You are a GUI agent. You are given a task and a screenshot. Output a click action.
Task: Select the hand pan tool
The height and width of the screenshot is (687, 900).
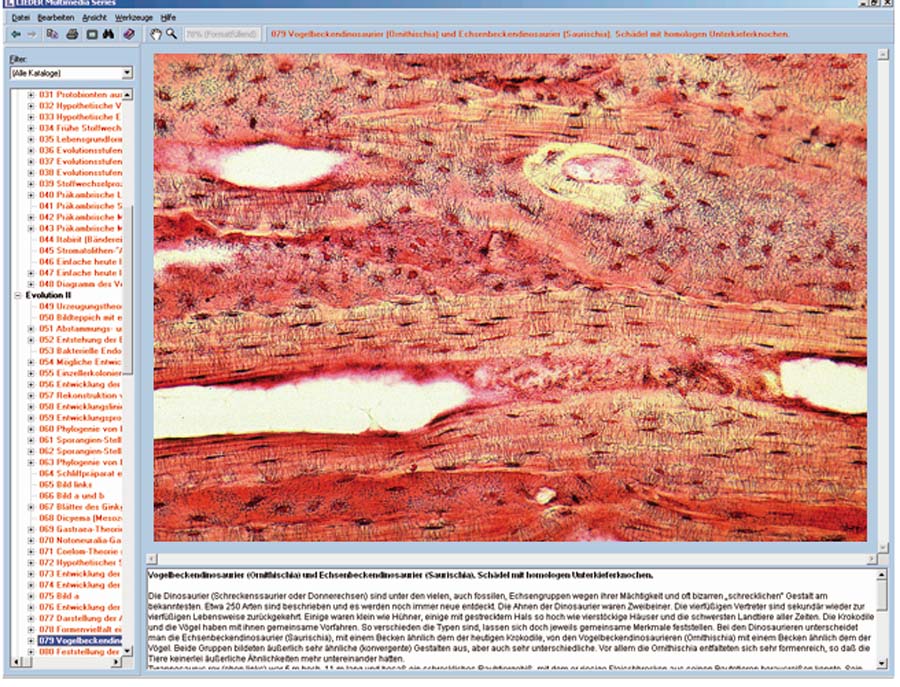155,34
